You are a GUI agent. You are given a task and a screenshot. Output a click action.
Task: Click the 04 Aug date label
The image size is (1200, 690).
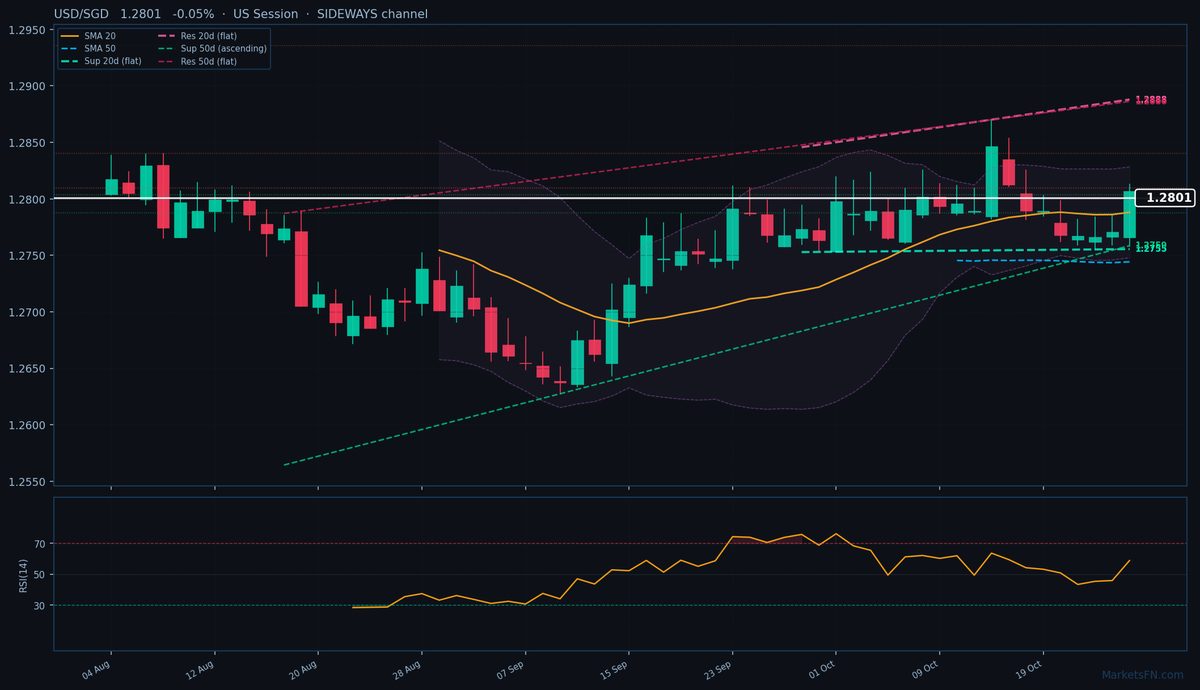[x=96, y=669]
